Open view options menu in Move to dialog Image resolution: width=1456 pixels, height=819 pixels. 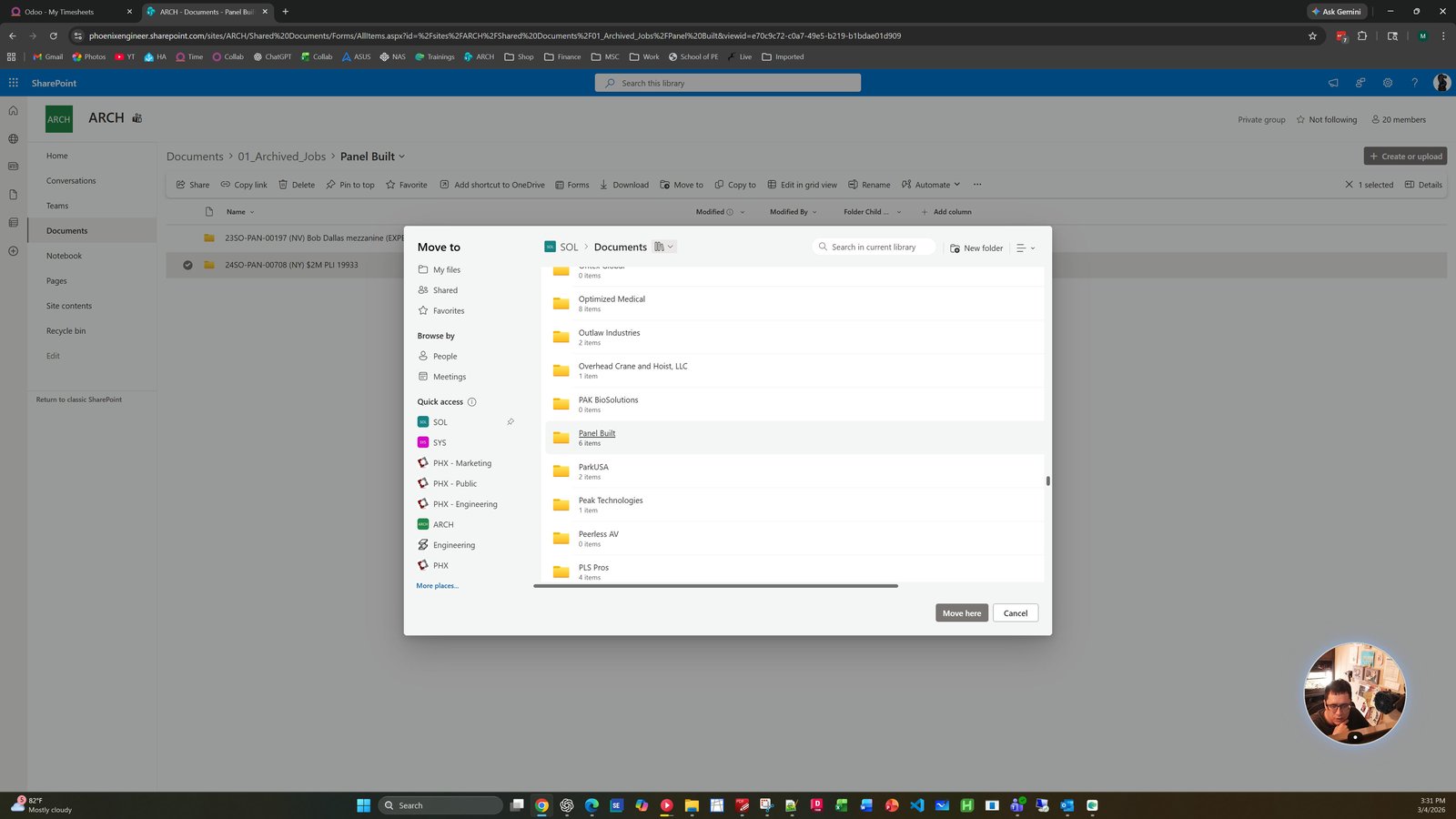pos(1026,248)
